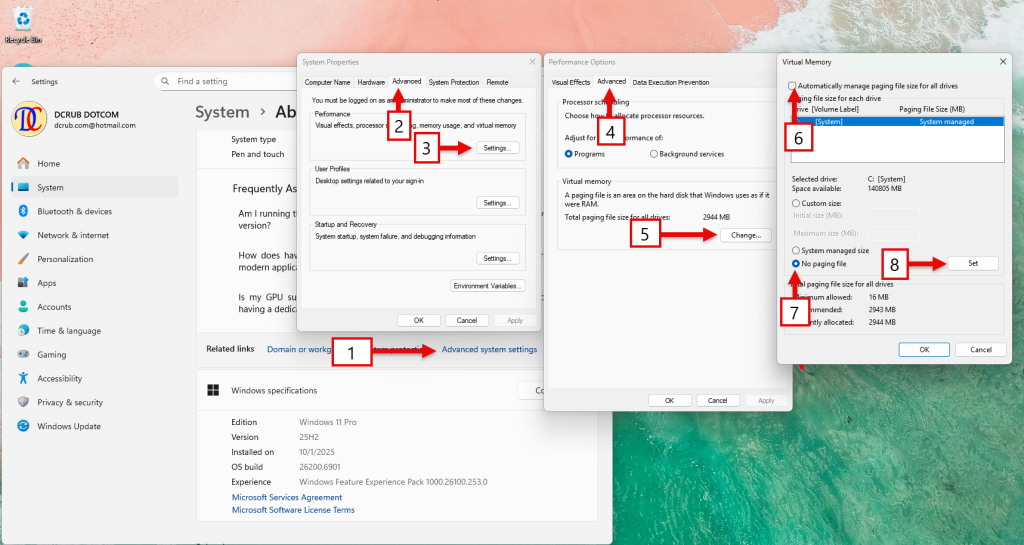Choose the System managed size option

[x=795, y=250]
